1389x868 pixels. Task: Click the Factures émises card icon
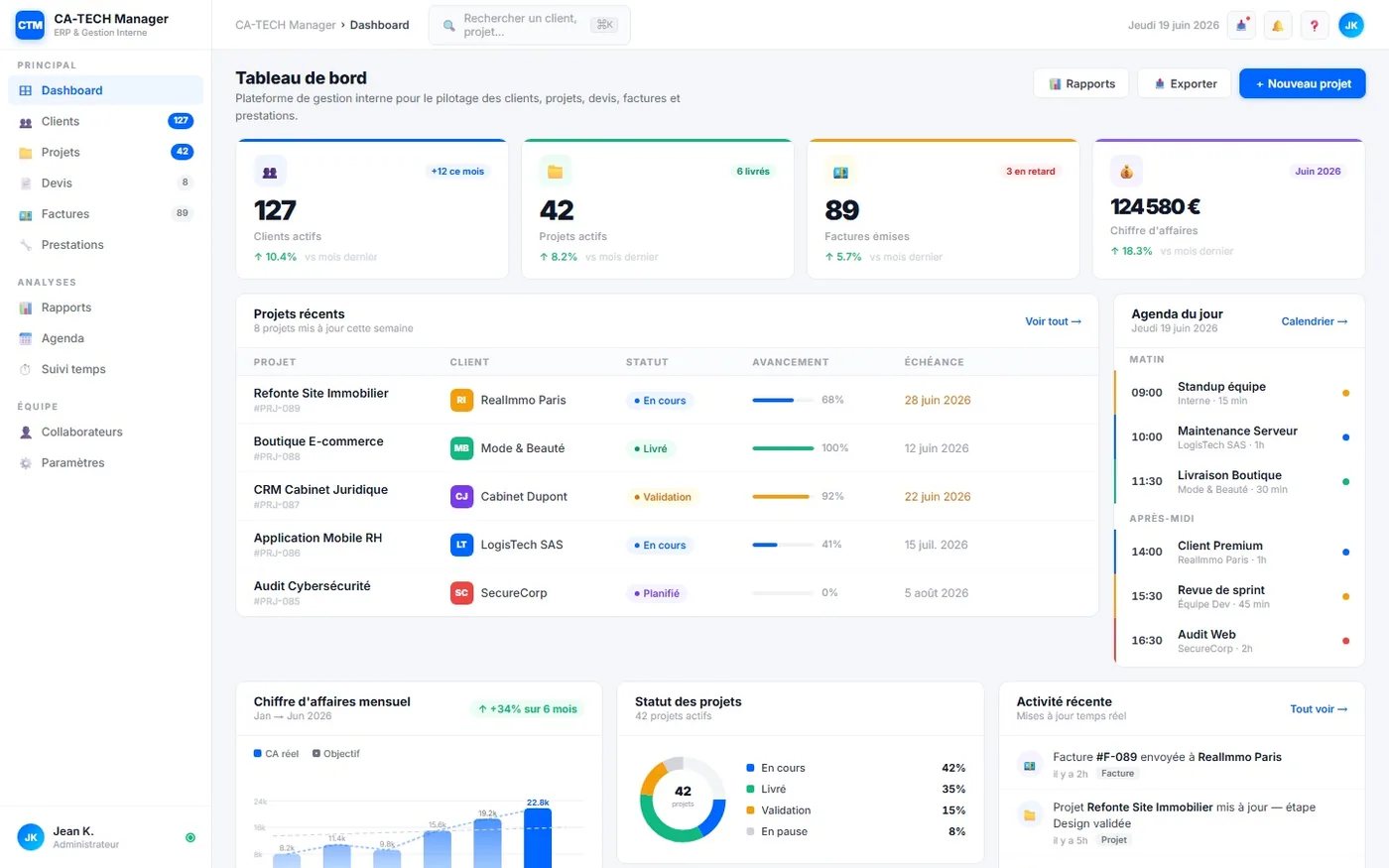click(840, 172)
